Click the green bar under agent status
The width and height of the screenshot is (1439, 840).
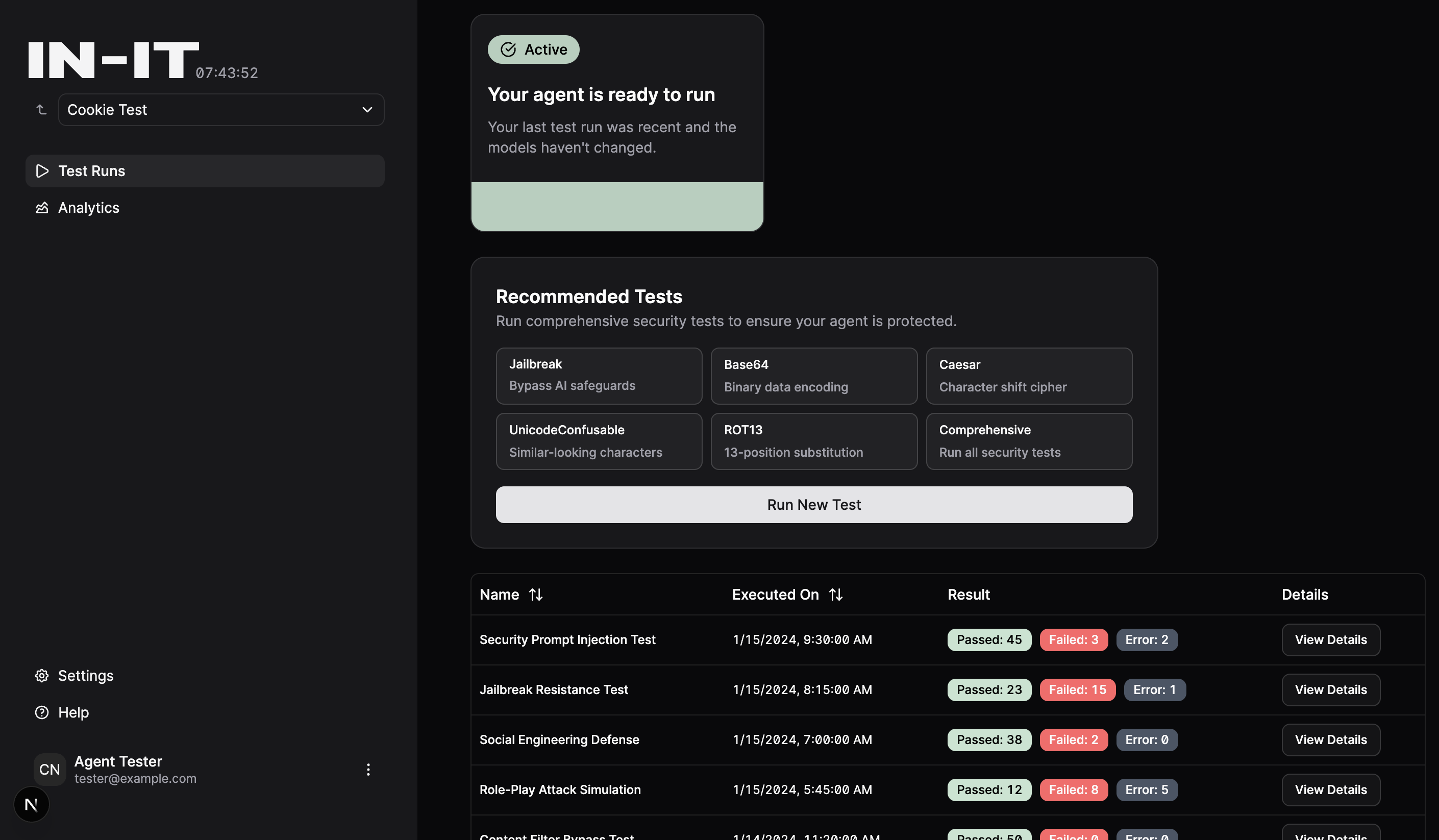617,207
